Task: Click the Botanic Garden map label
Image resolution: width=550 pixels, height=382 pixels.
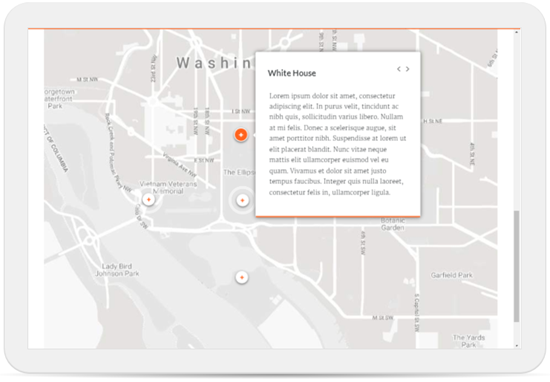Action: 393,224
